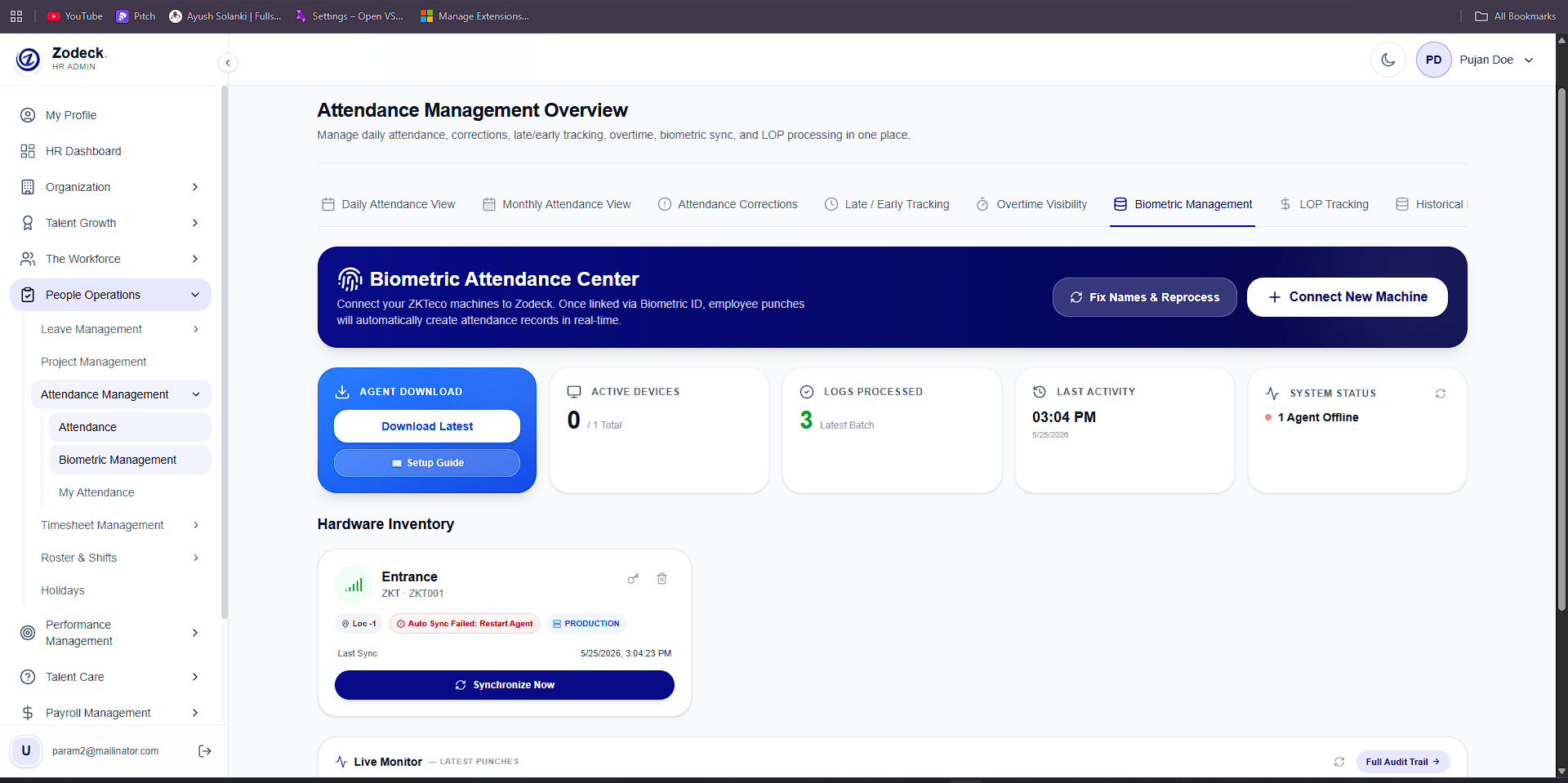Open Late / Early Tracking tab
The image size is (1568, 783).
click(887, 204)
